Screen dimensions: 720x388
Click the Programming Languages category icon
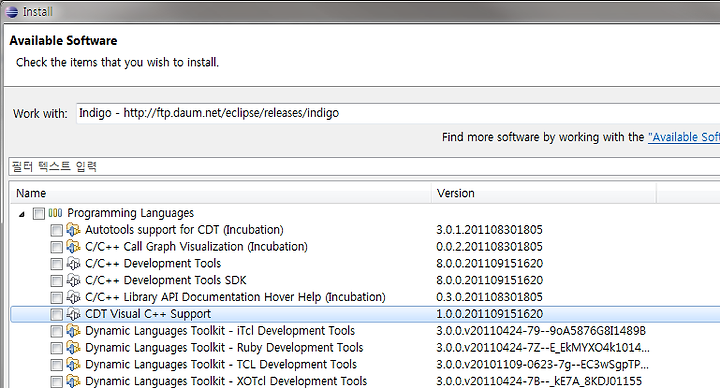tap(55, 213)
